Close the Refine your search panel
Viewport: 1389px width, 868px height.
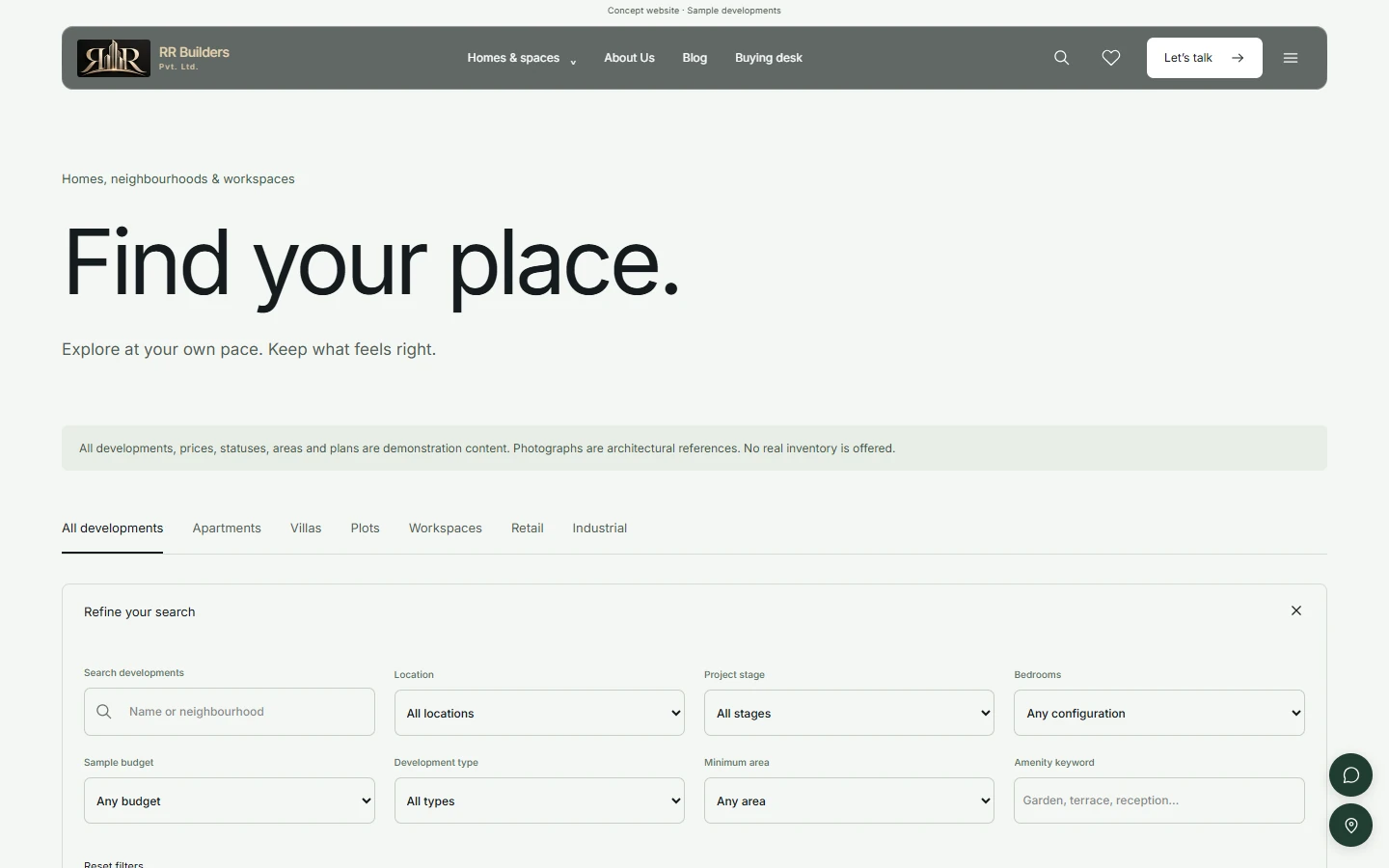(1296, 610)
